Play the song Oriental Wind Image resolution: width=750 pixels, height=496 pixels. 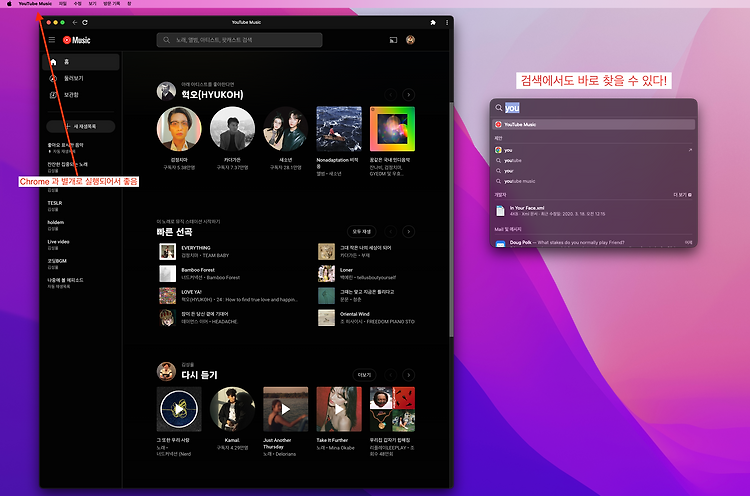pos(326,318)
